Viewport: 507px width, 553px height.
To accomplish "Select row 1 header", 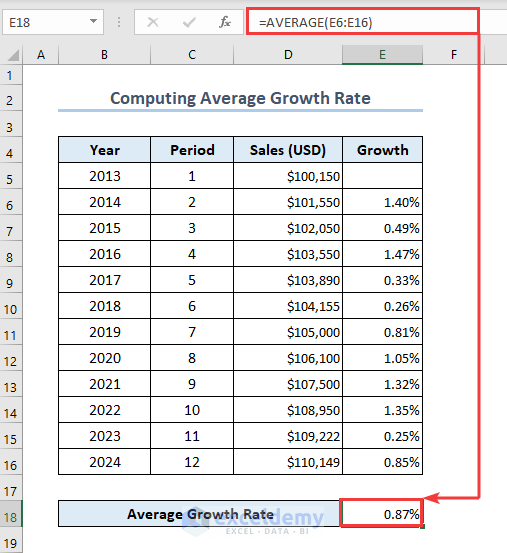I will [11, 75].
